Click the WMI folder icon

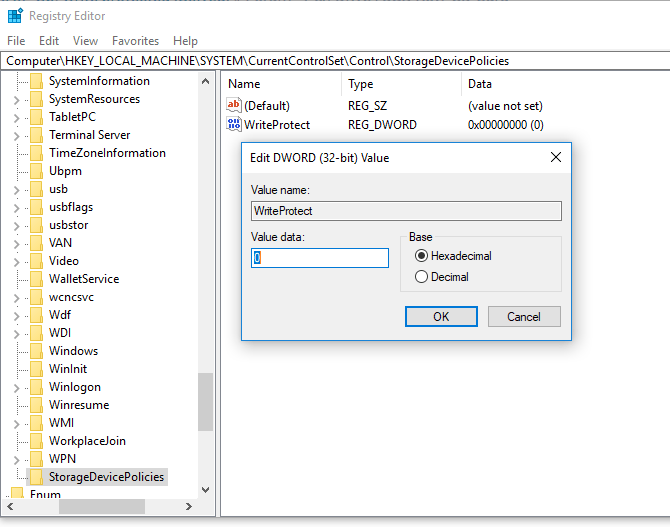coord(37,423)
